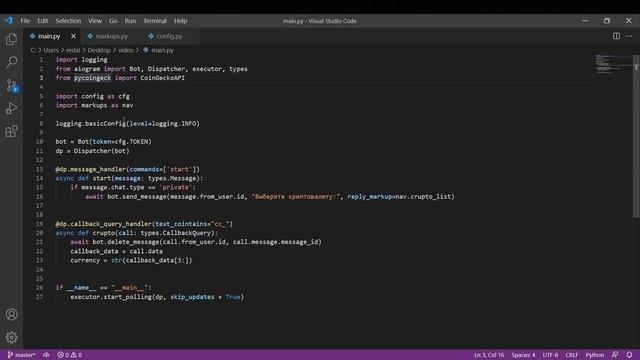640x360 pixels.
Task: Click on the word pycoingeck on line 3
Action: pos(92,78)
